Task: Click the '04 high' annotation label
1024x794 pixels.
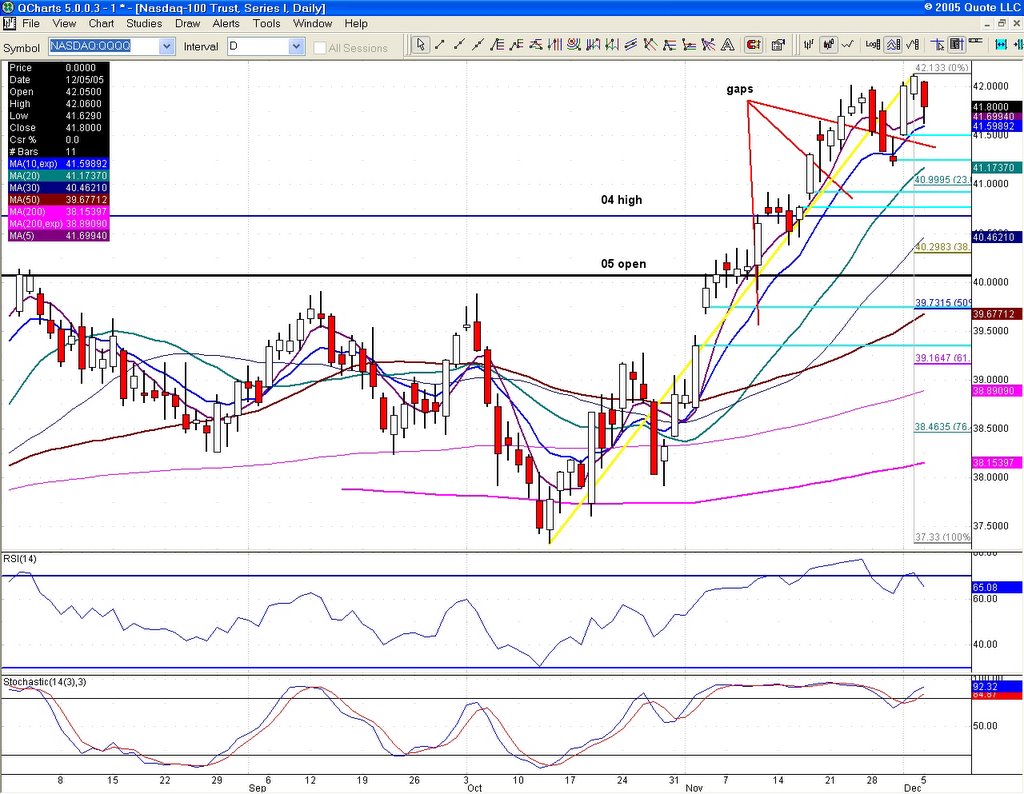Action: [x=622, y=200]
